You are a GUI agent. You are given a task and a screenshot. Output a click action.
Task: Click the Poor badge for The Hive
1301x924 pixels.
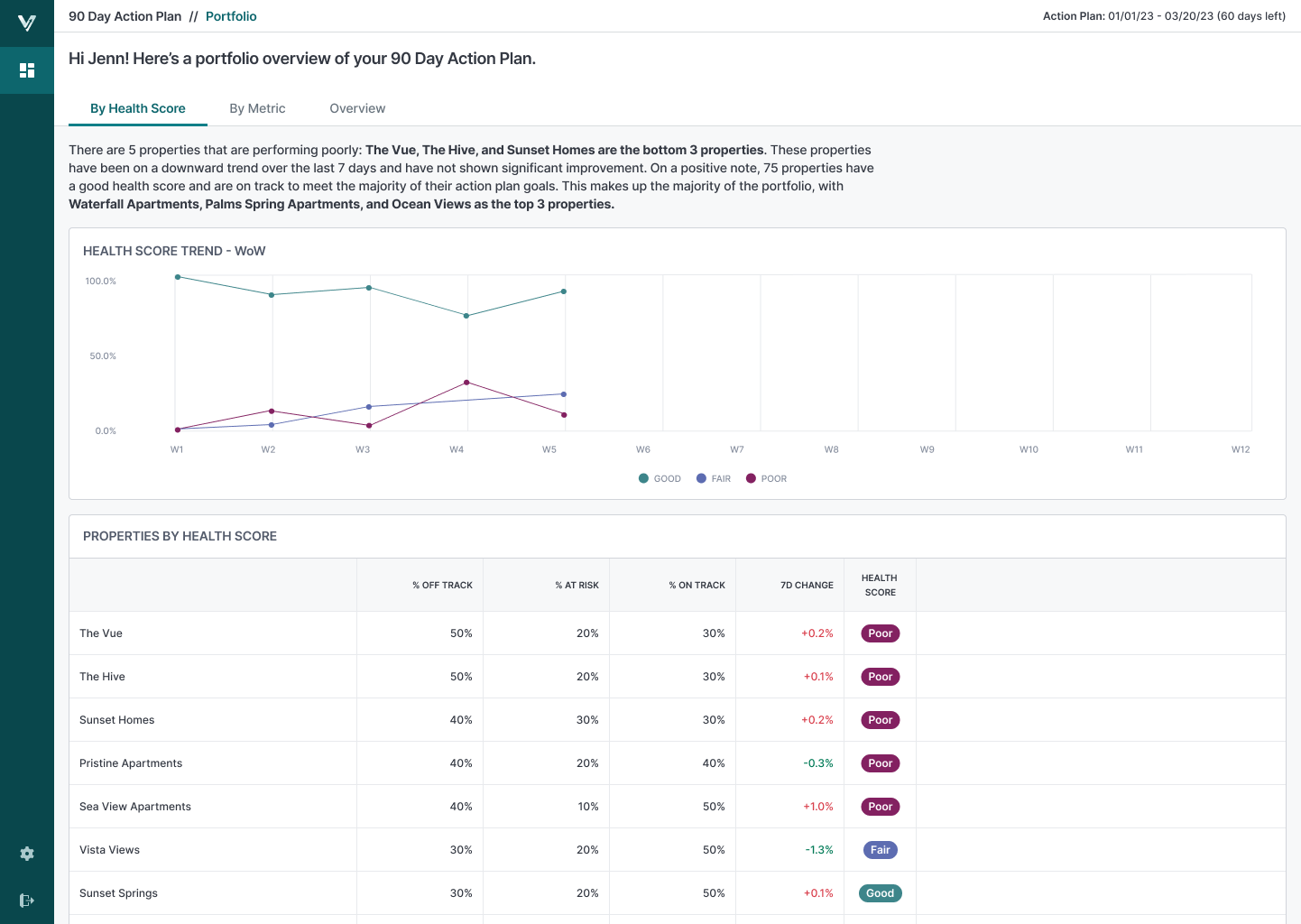point(880,677)
